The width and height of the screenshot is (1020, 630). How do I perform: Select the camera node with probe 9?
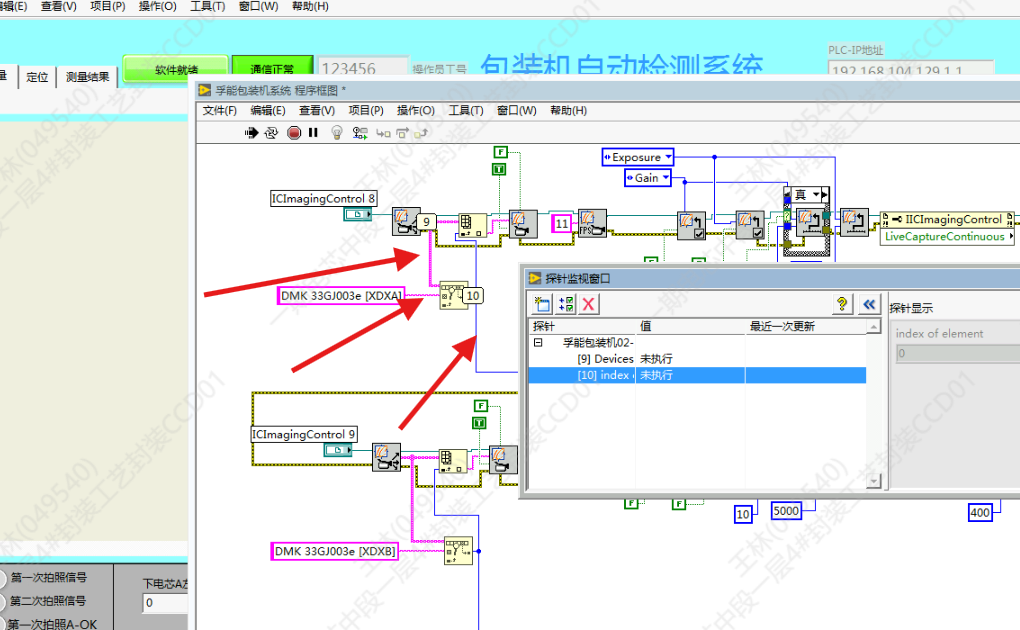click(x=405, y=221)
